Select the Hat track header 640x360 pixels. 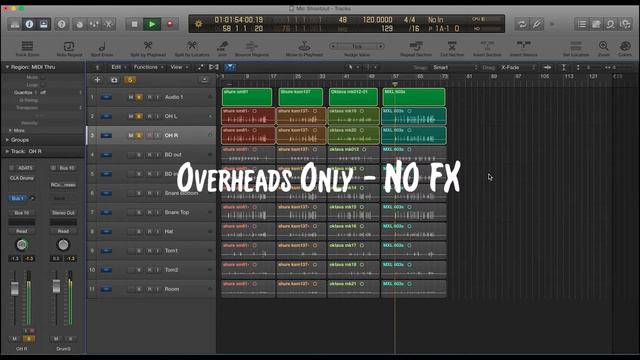click(x=151, y=231)
